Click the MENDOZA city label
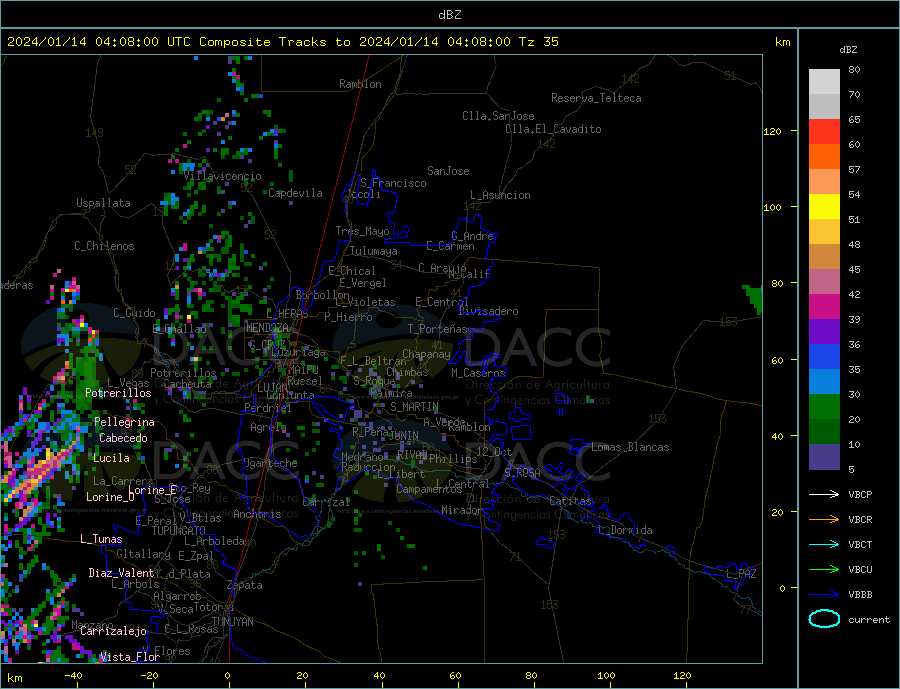This screenshot has width=900, height=689. click(x=267, y=328)
